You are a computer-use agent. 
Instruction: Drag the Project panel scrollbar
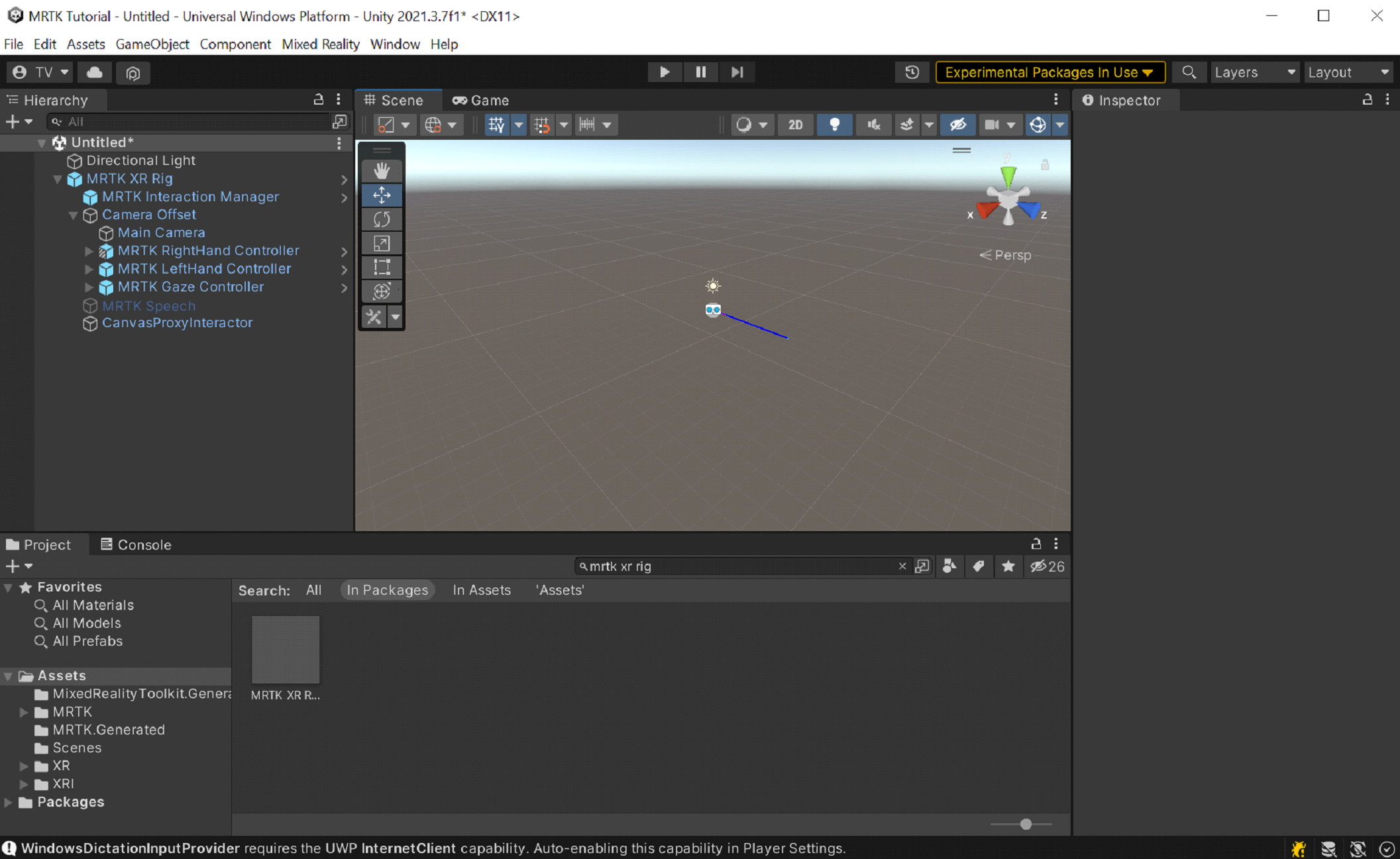click(1025, 822)
